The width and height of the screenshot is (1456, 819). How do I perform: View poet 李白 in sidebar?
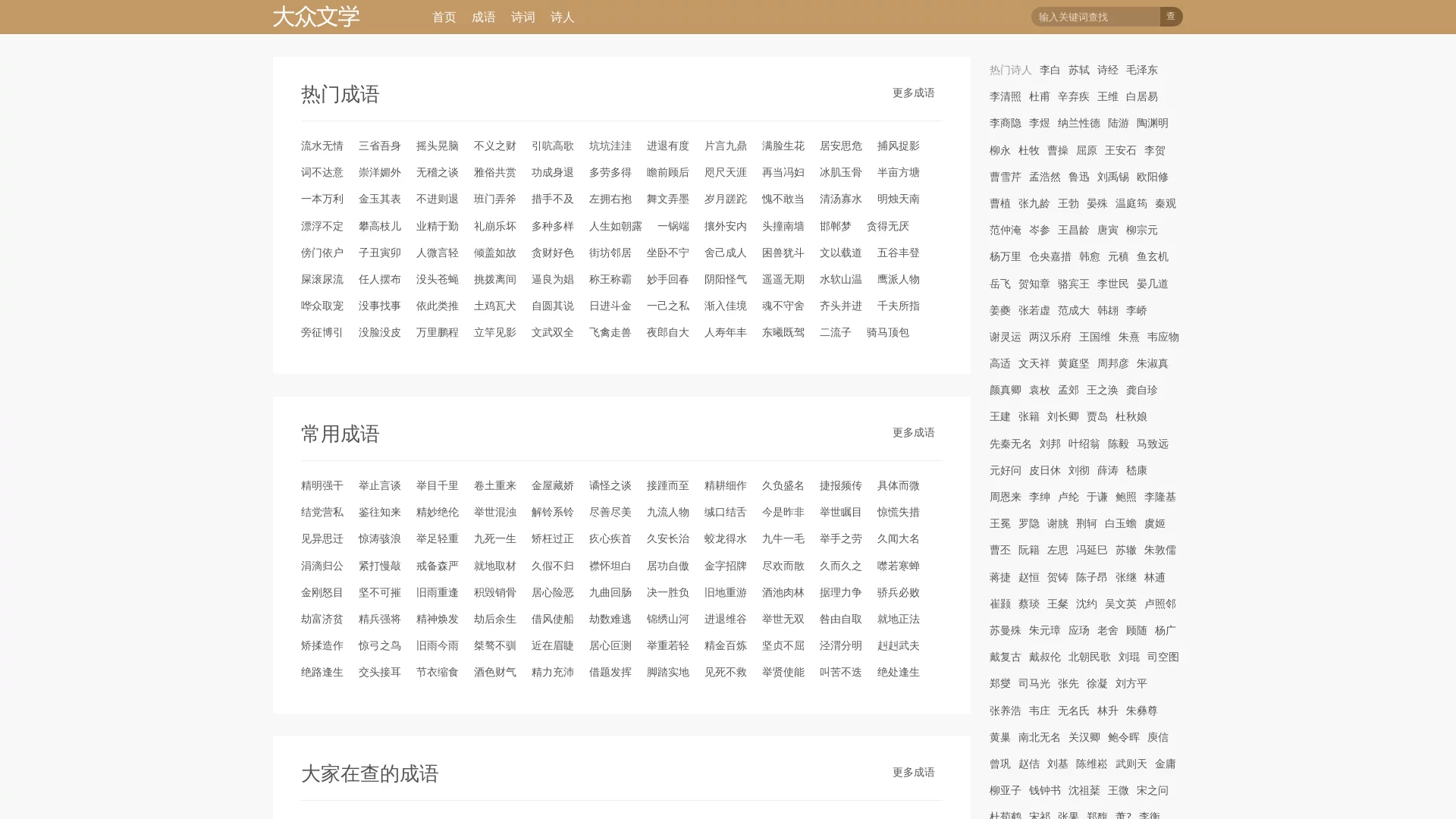coord(1050,70)
